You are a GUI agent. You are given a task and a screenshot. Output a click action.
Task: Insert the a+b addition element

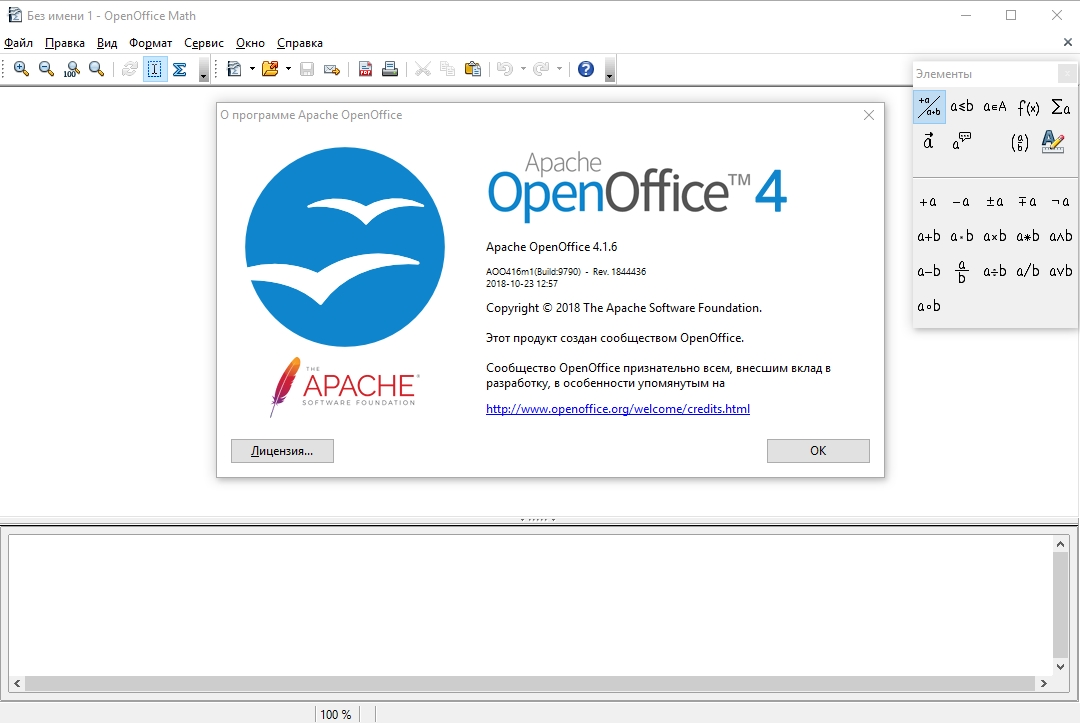tap(928, 236)
